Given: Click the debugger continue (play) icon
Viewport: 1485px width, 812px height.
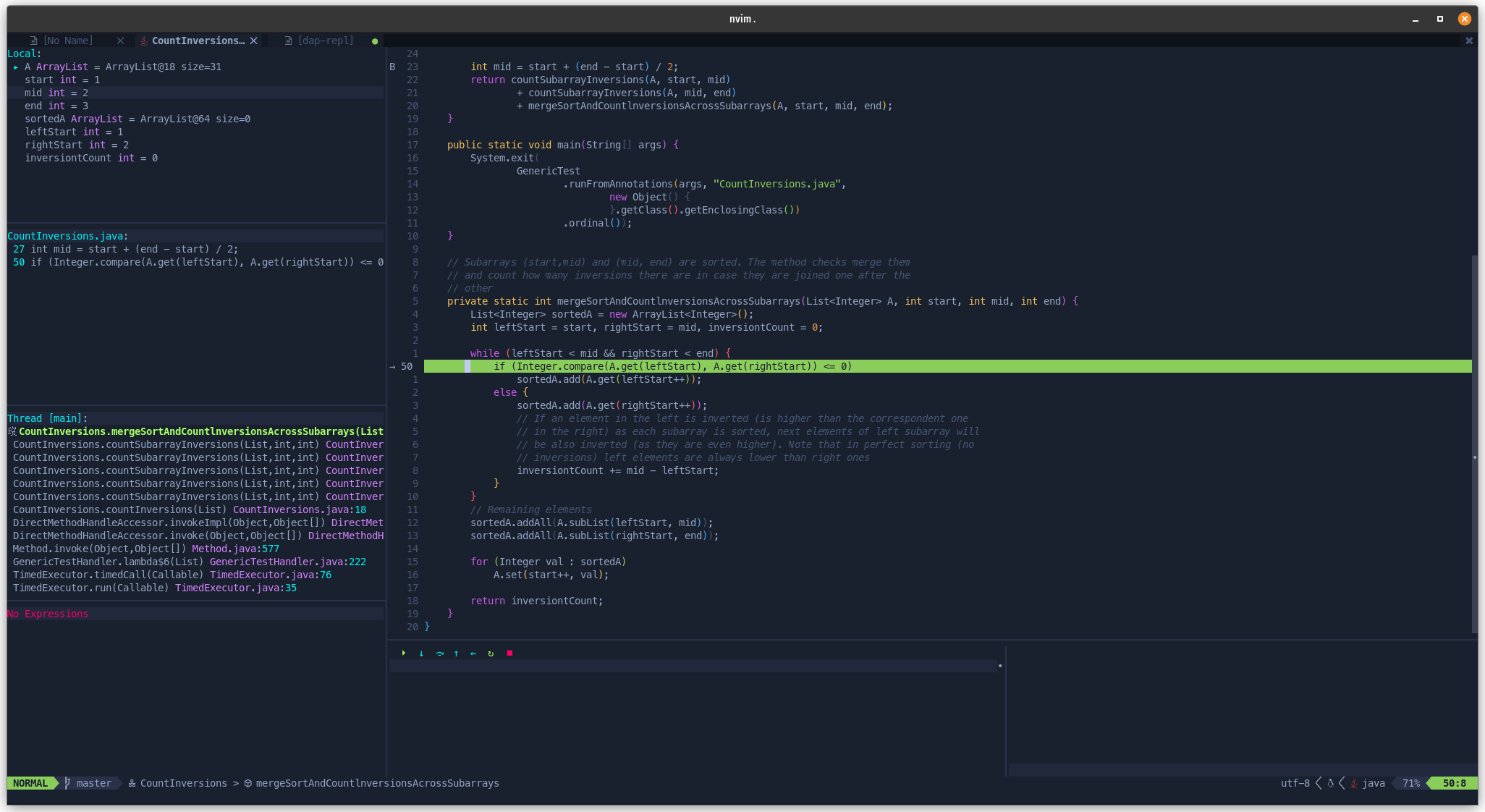Looking at the screenshot, I should (404, 653).
